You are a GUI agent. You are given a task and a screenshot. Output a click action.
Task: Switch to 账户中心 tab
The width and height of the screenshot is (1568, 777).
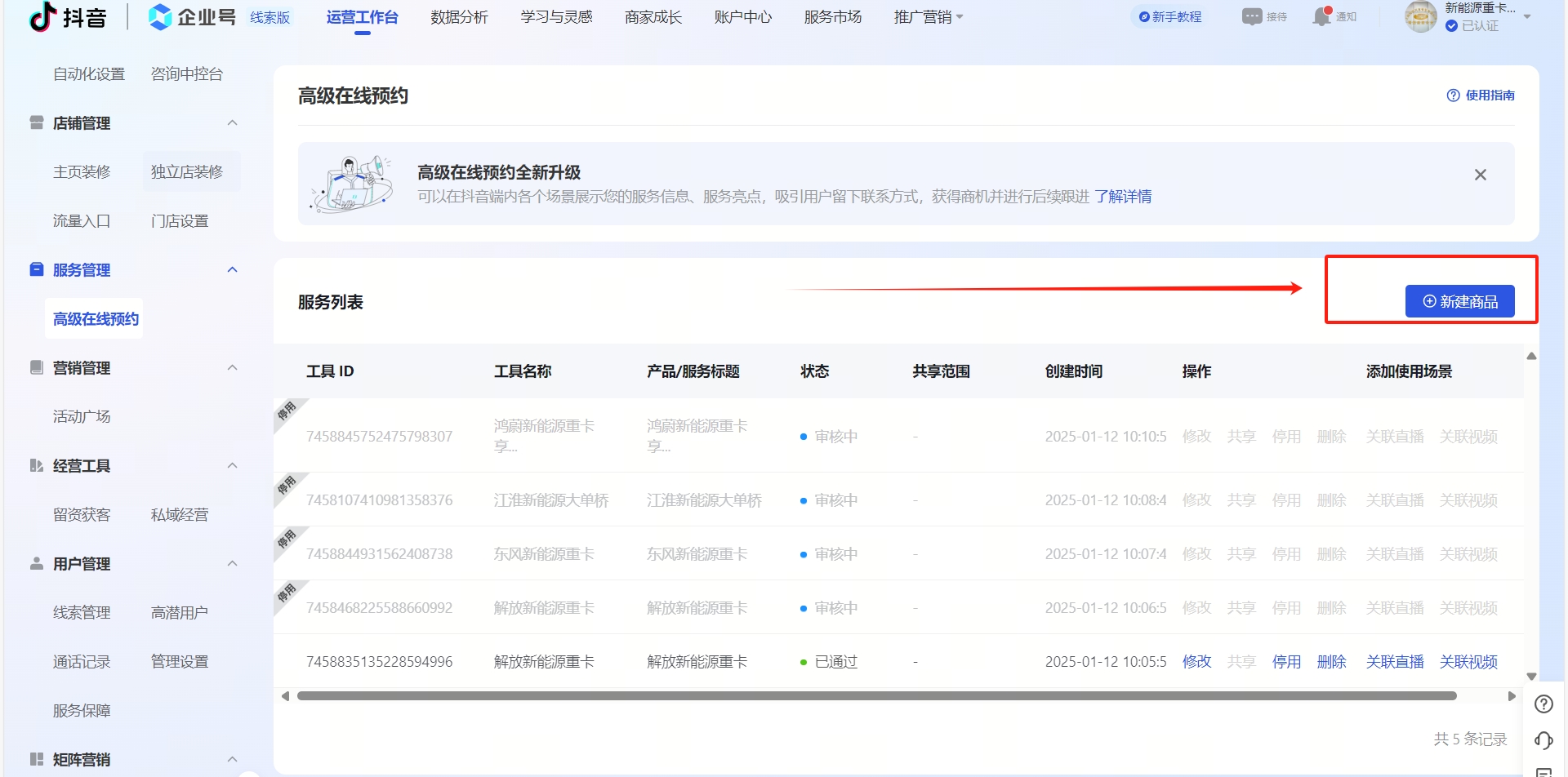742,17
